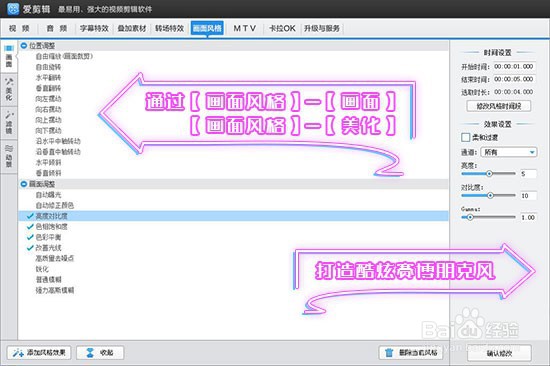Image resolution: width=550 pixels, height=366 pixels.
Task: Select the 普通模糊 effect
Action: point(48,279)
